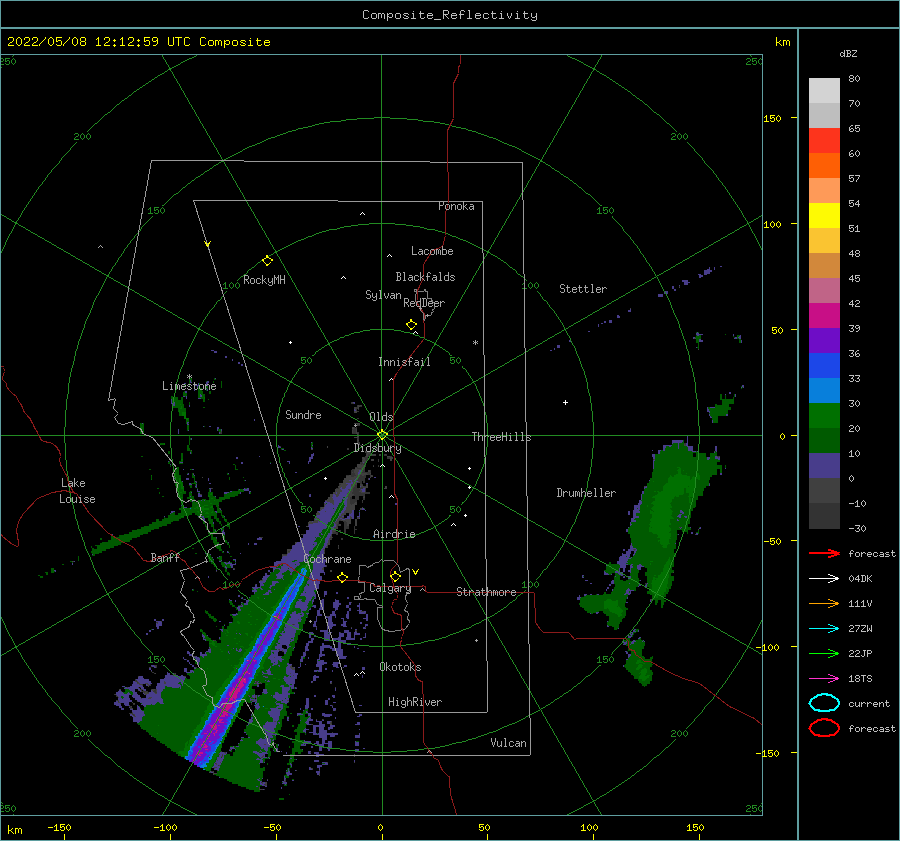Click the radar site diamond at Olds
900x841 pixels.
coord(382,435)
